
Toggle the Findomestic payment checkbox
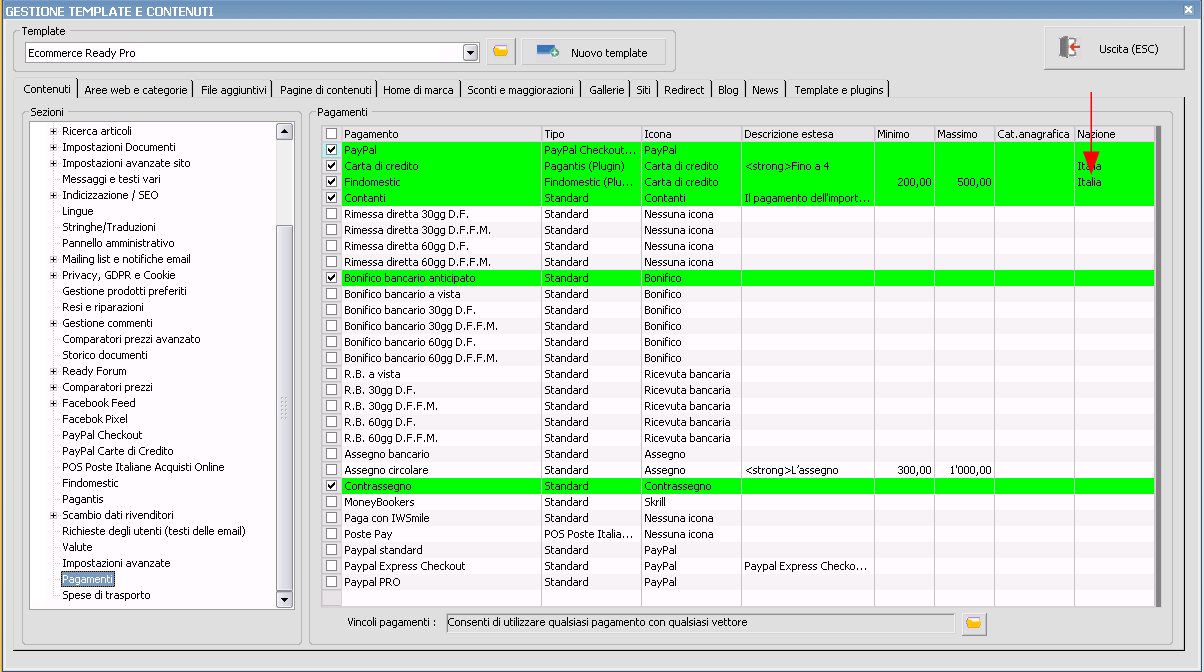pyautogui.click(x=332, y=182)
